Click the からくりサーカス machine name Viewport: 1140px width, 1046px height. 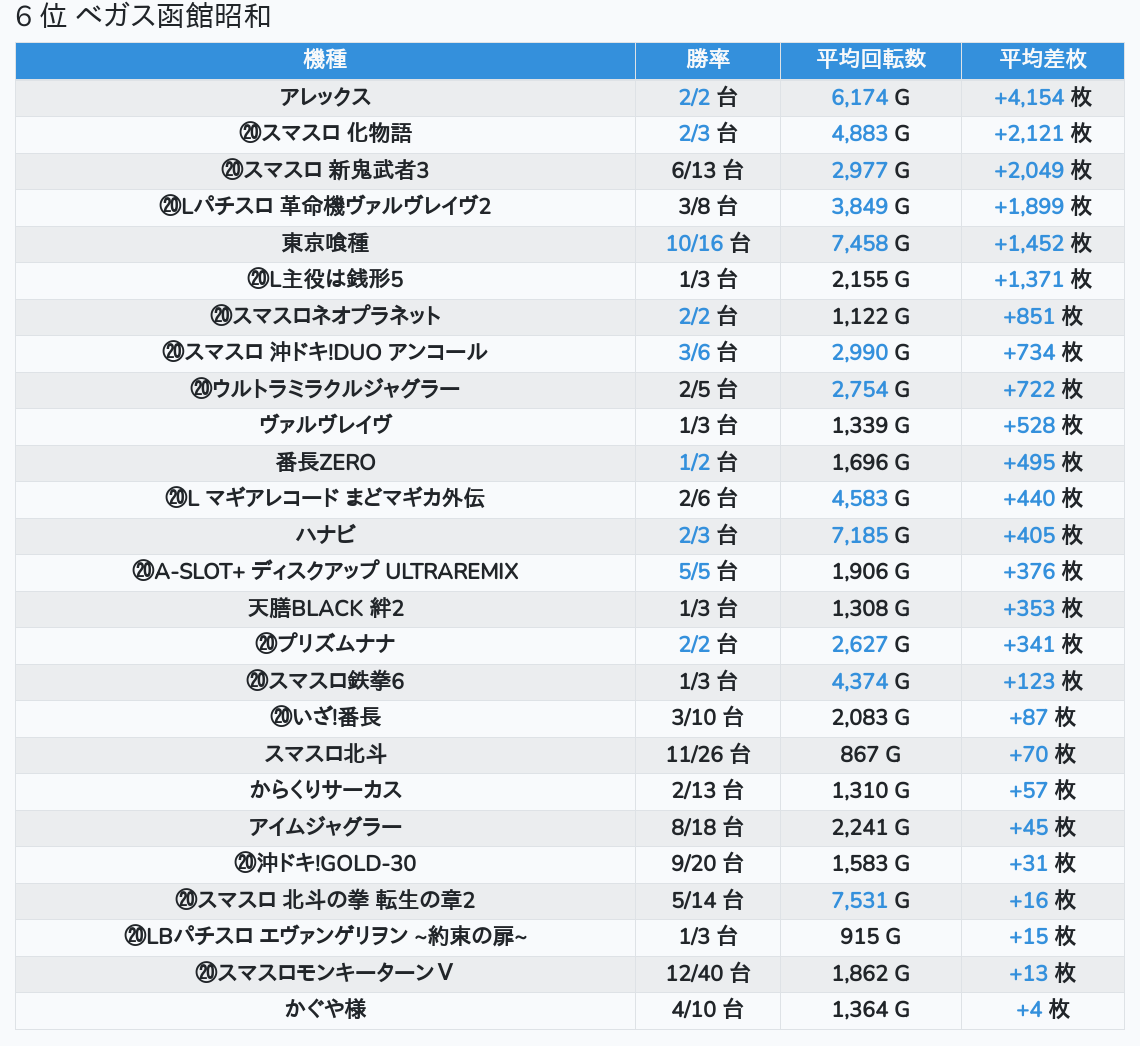click(x=325, y=791)
